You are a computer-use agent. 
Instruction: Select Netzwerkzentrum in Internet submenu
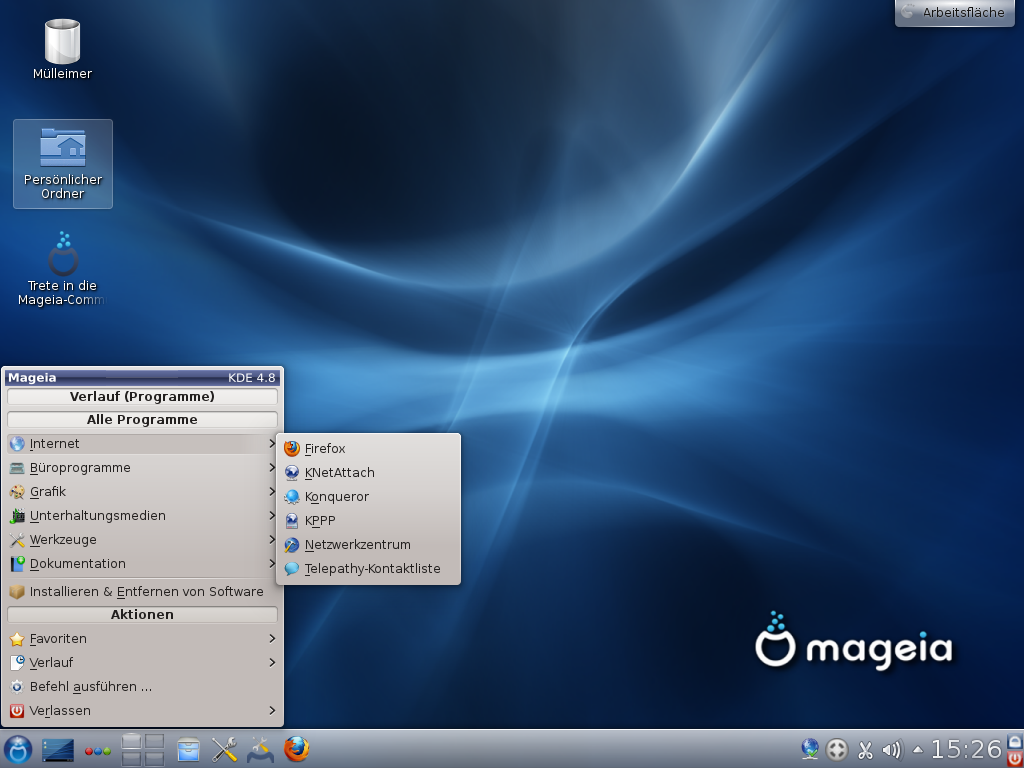tap(368, 545)
